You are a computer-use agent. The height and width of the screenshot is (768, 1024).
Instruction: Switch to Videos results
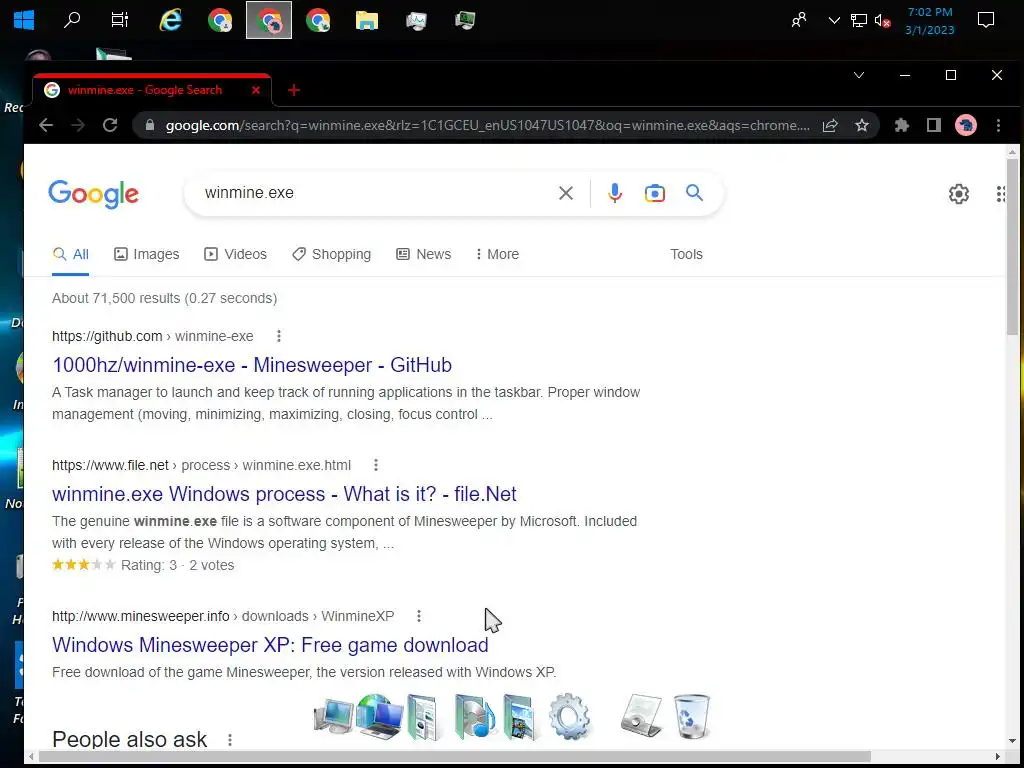pyautogui.click(x=235, y=254)
